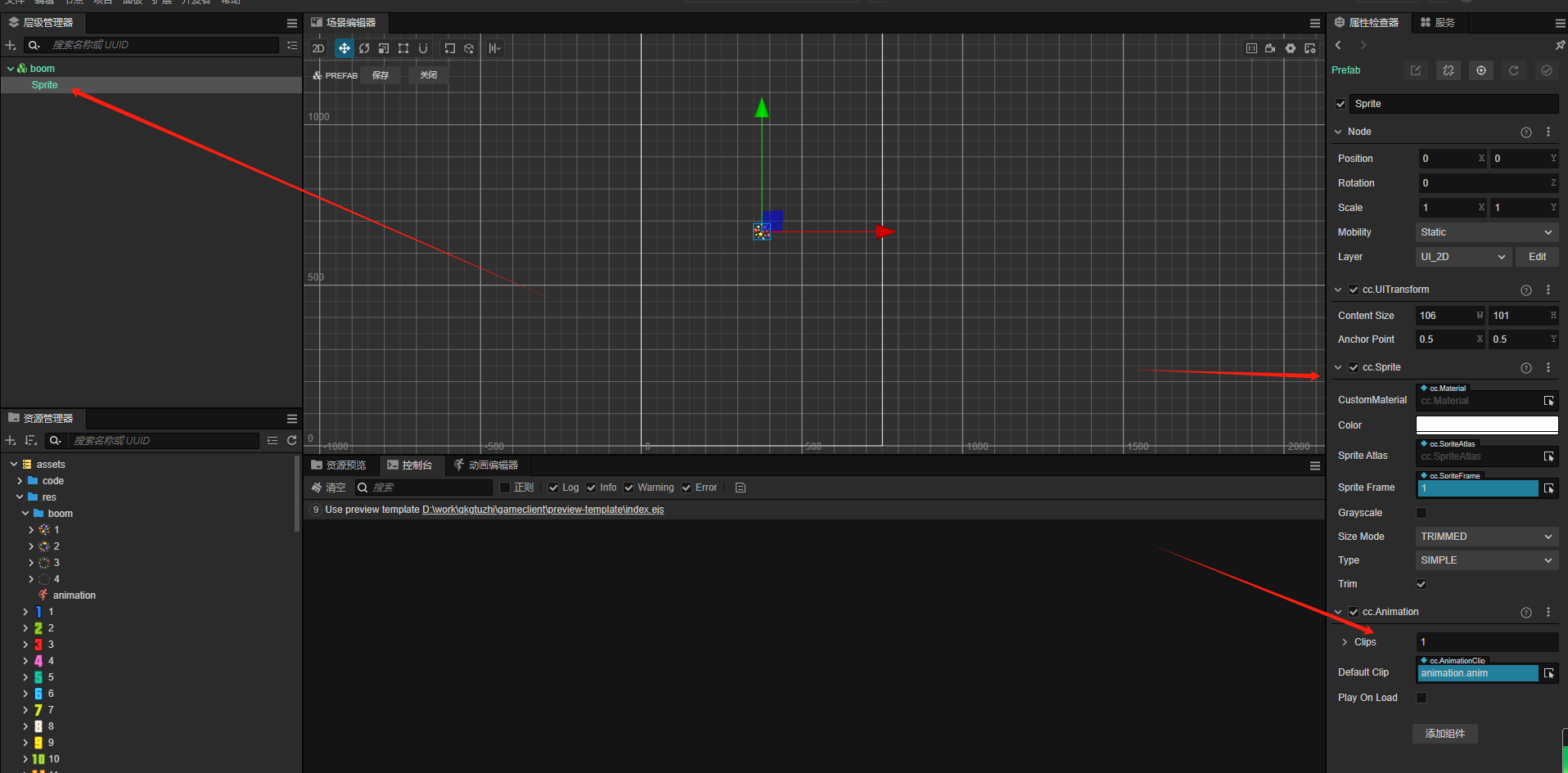Open scene editor gear settings

[x=1291, y=48]
